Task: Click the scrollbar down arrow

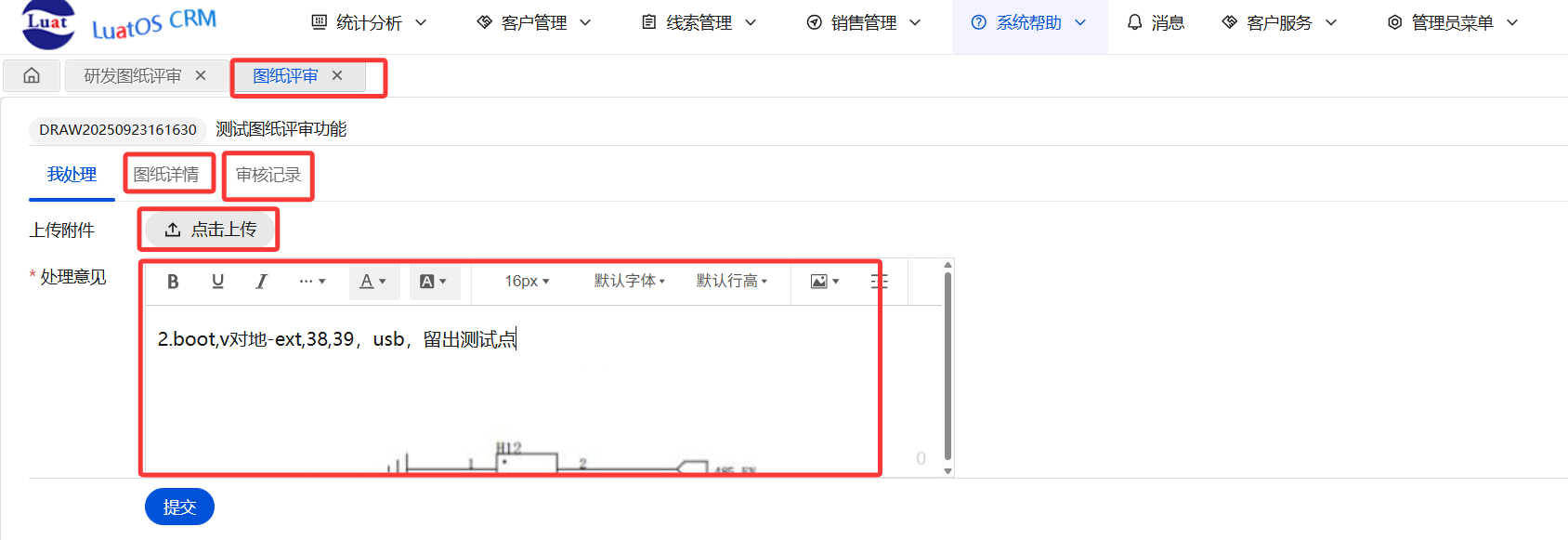Action: (948, 471)
